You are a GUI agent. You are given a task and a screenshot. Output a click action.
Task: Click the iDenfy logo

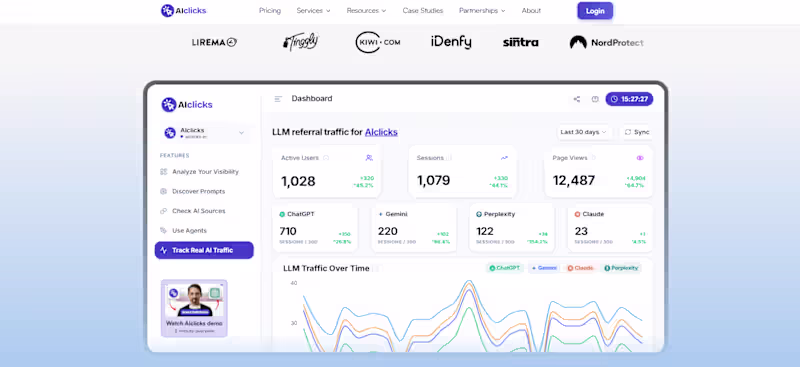(451, 42)
